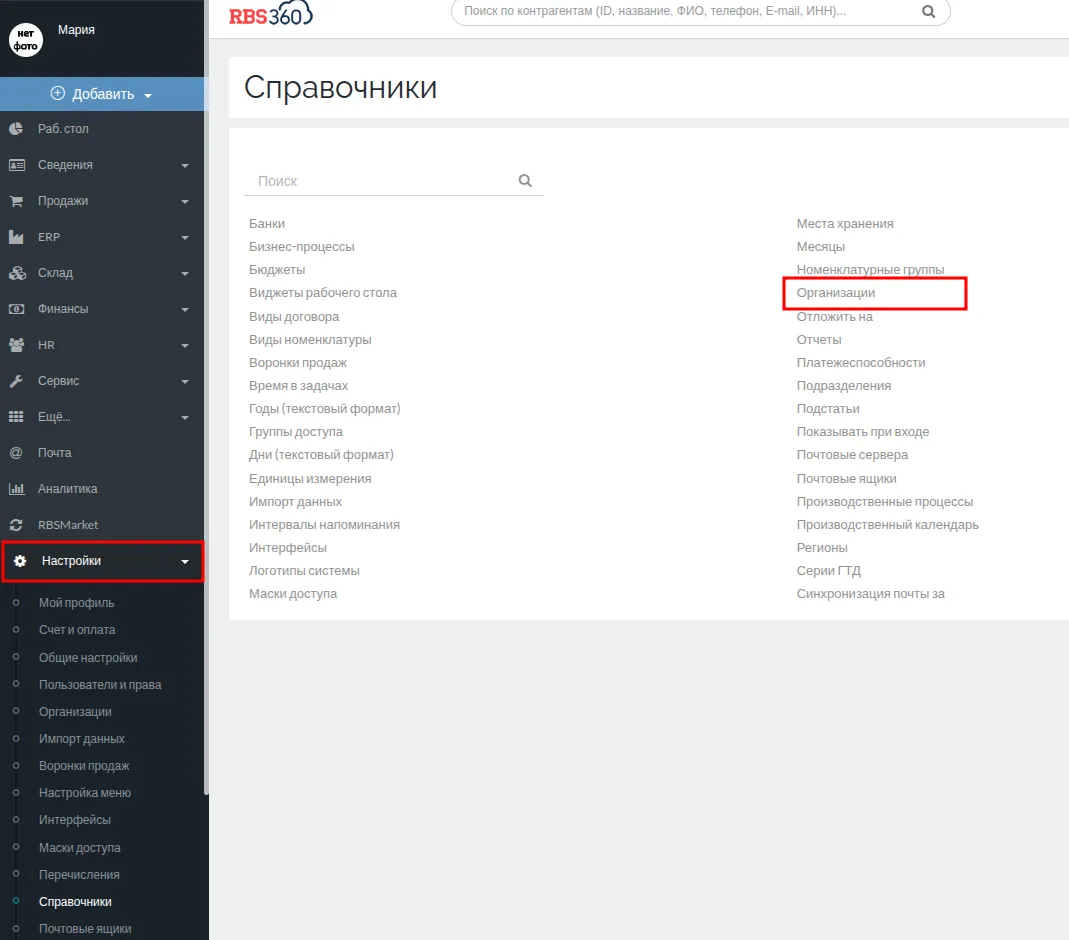
Task: Click the people icon next to HR
Action: (16, 345)
